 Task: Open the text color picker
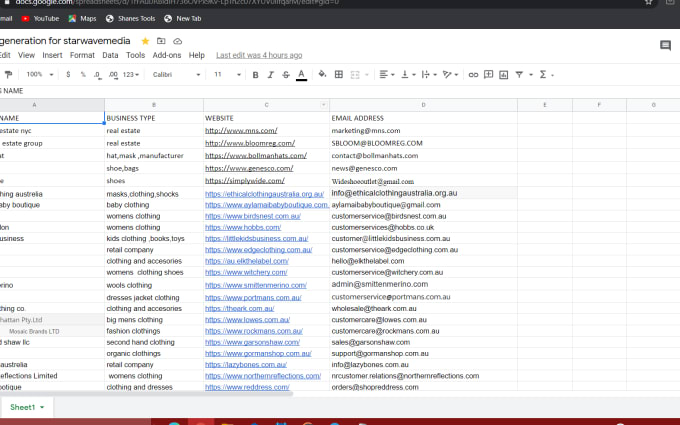301,75
